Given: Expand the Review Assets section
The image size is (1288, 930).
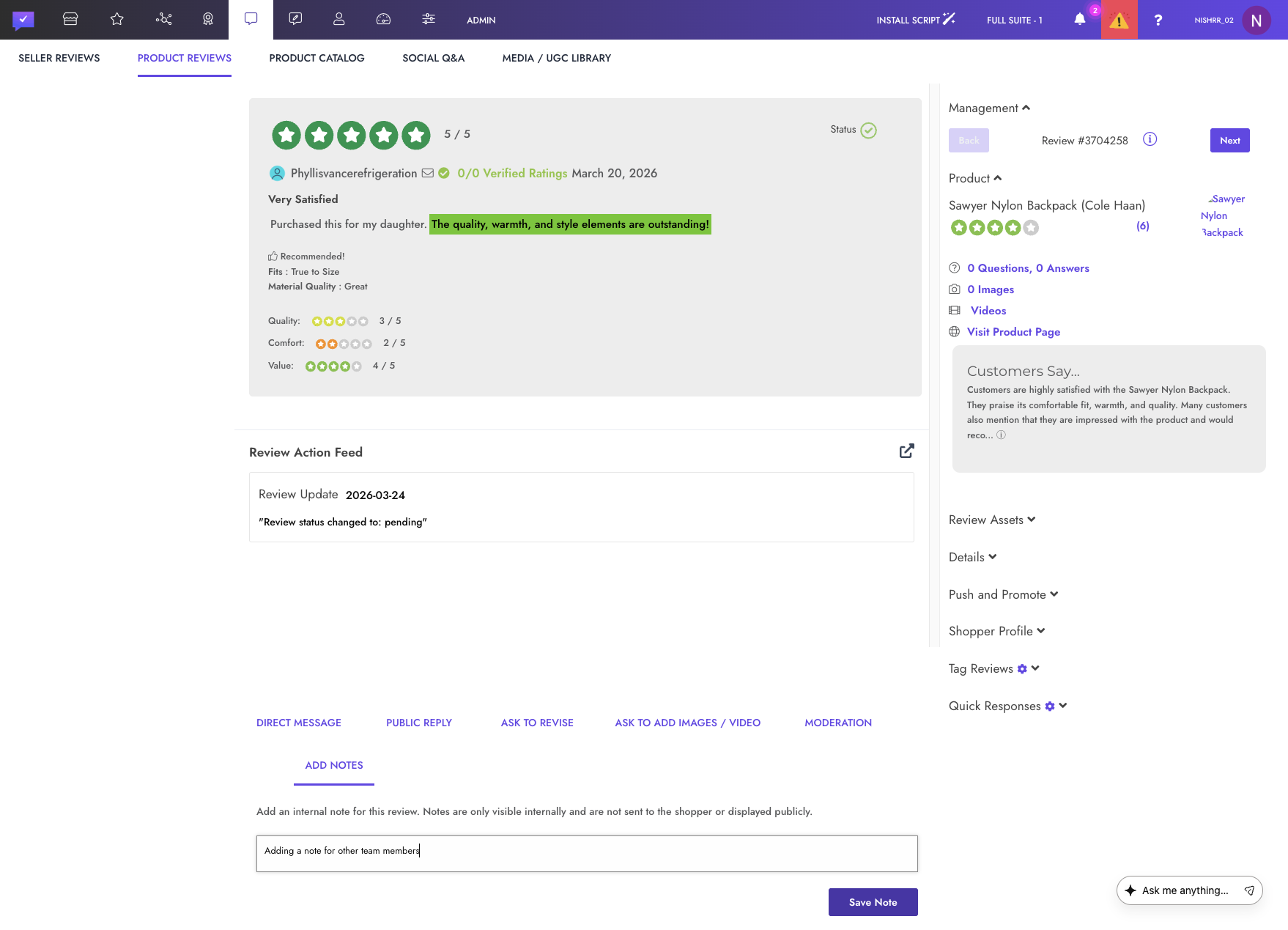Looking at the screenshot, I should (992, 520).
